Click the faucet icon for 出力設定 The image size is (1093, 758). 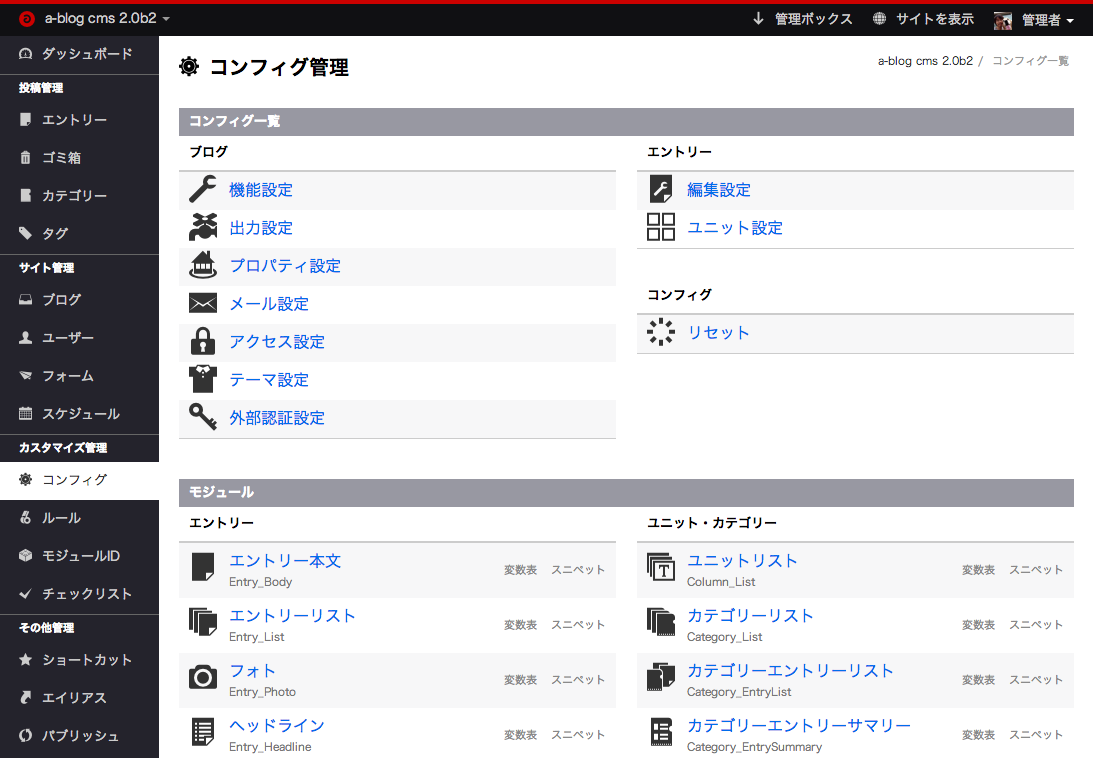click(x=203, y=228)
